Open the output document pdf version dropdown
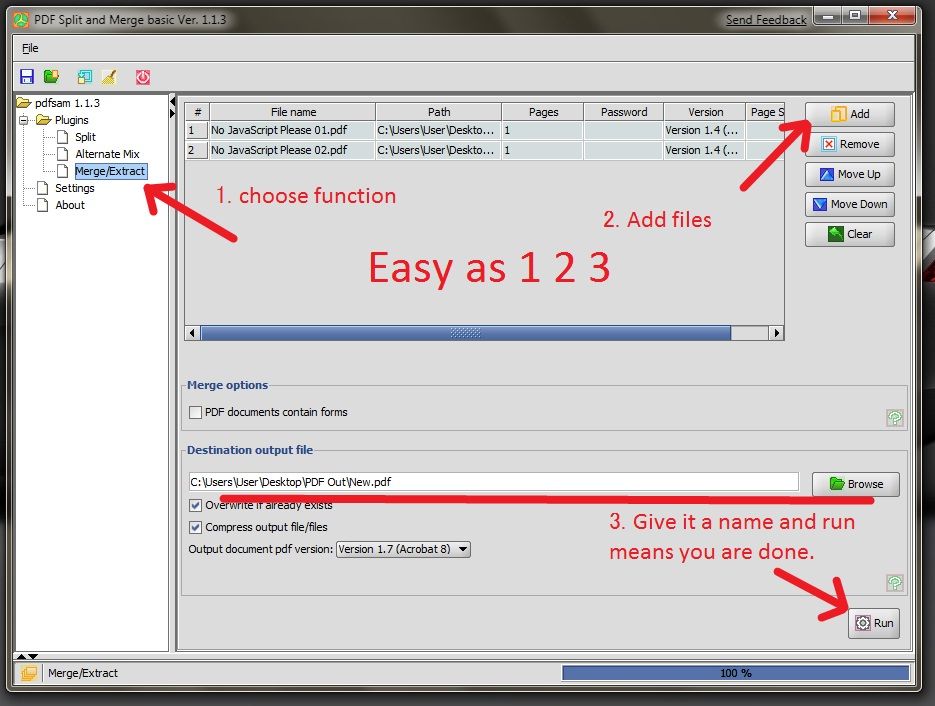Viewport: 935px width, 706px height. click(403, 549)
